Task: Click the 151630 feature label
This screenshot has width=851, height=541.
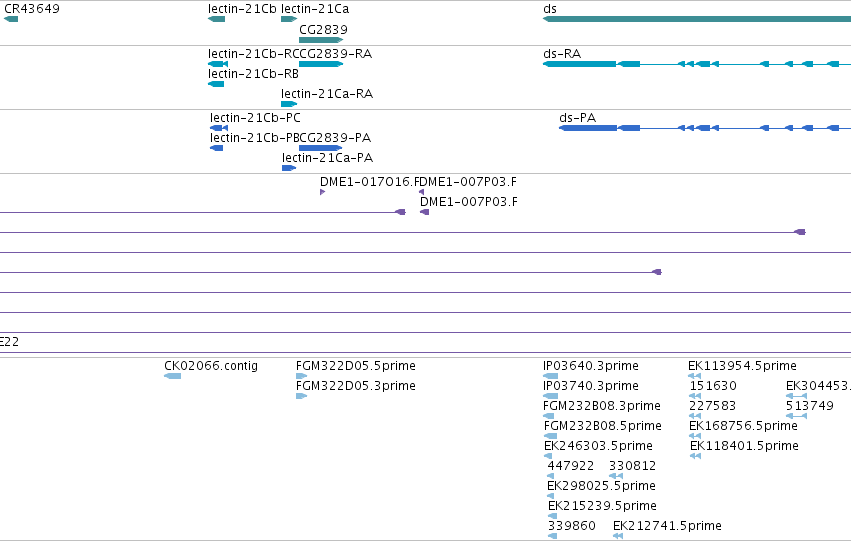Action: point(713,386)
